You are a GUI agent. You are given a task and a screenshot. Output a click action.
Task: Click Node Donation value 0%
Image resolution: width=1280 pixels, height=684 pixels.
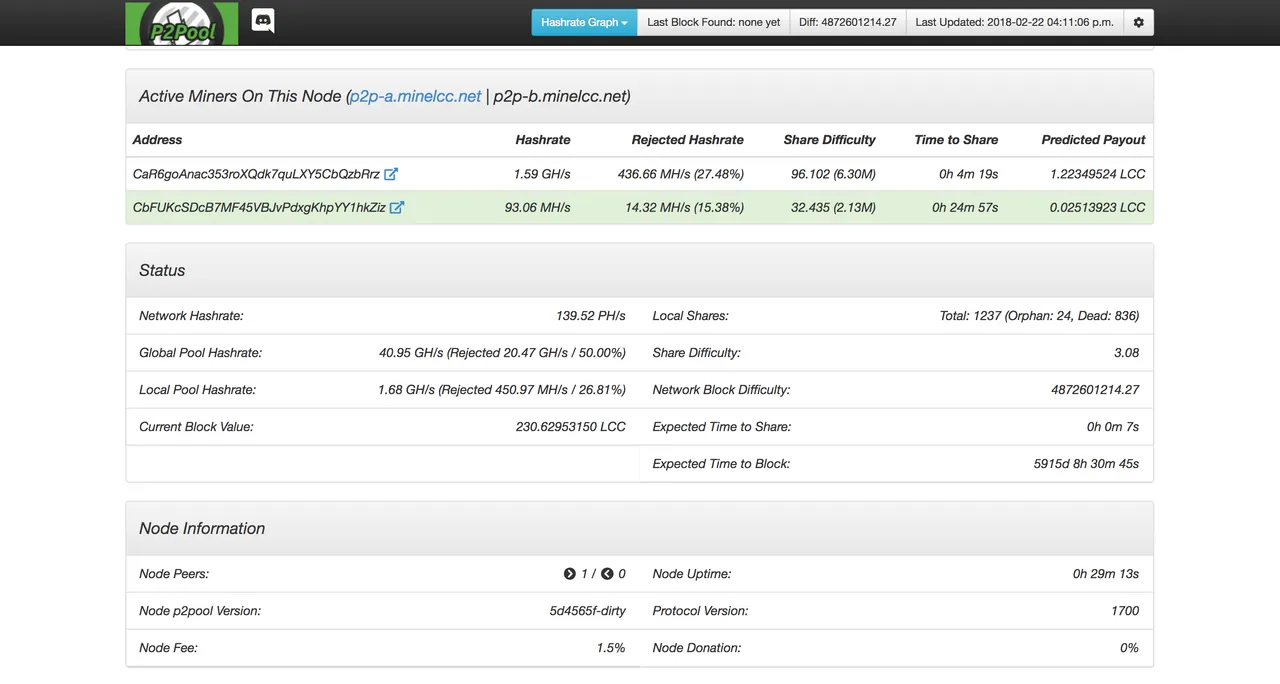coord(1129,648)
